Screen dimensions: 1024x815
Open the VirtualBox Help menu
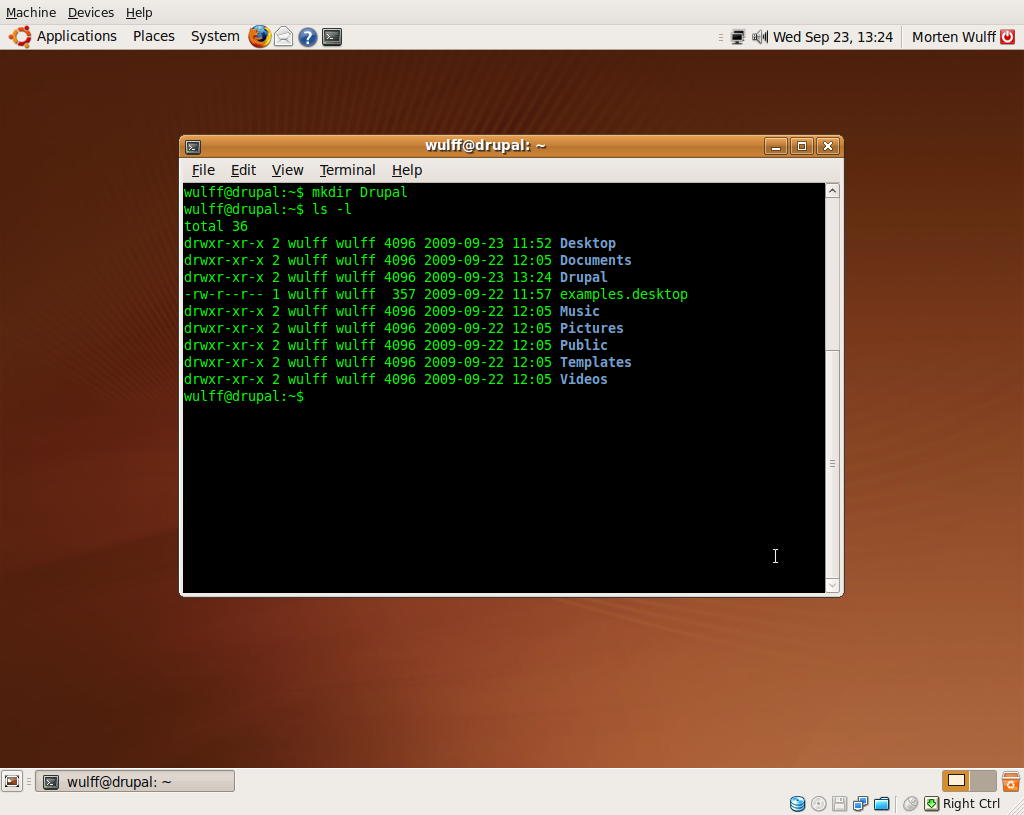(139, 12)
